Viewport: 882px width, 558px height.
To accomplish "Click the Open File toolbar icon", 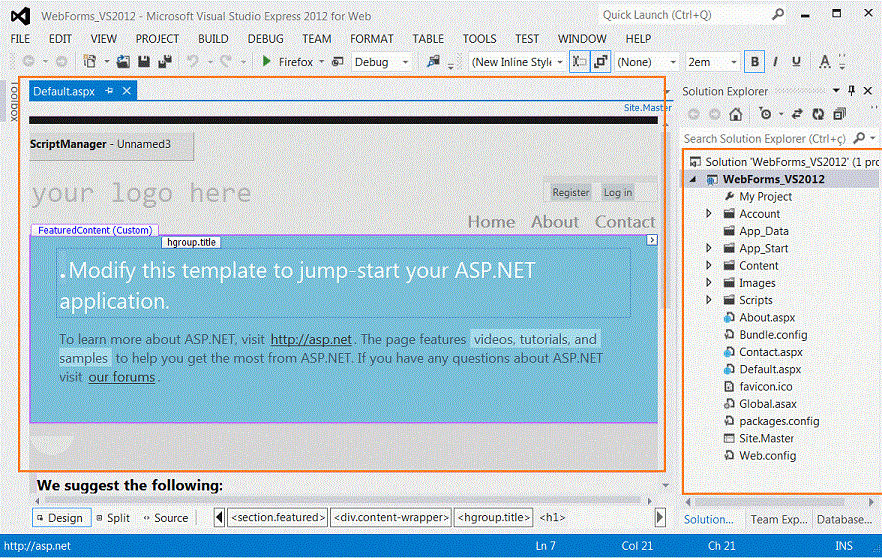I will [x=123, y=61].
